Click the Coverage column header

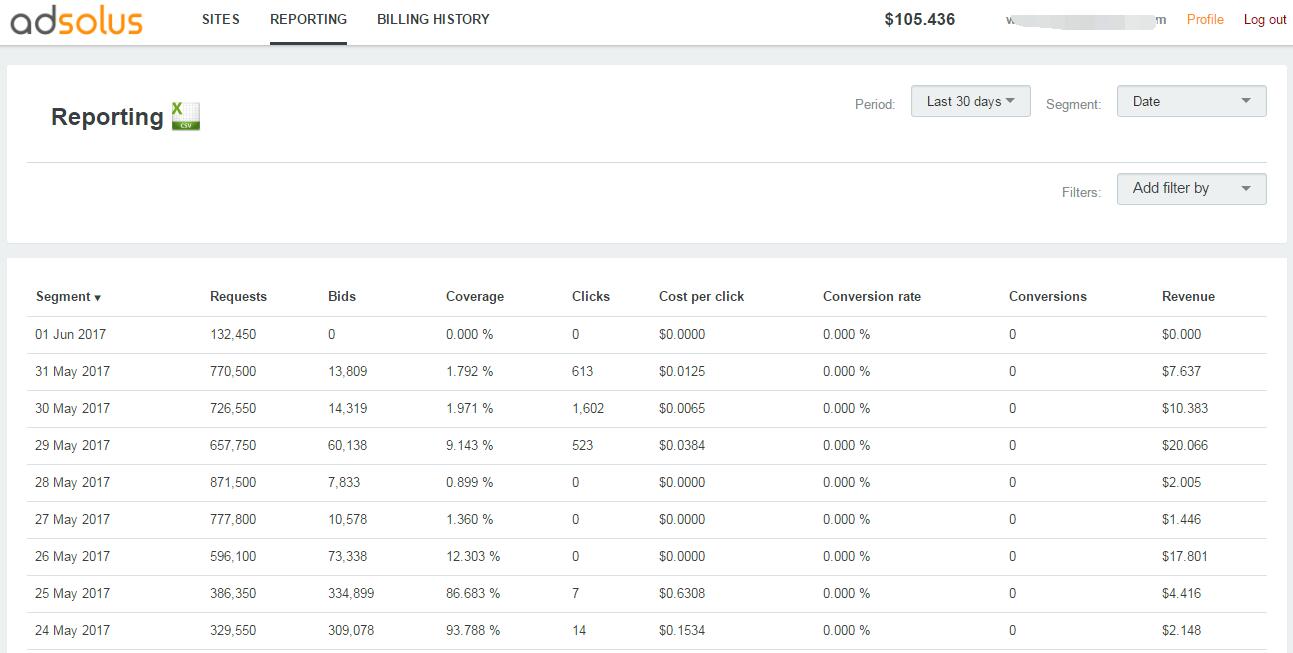click(475, 297)
